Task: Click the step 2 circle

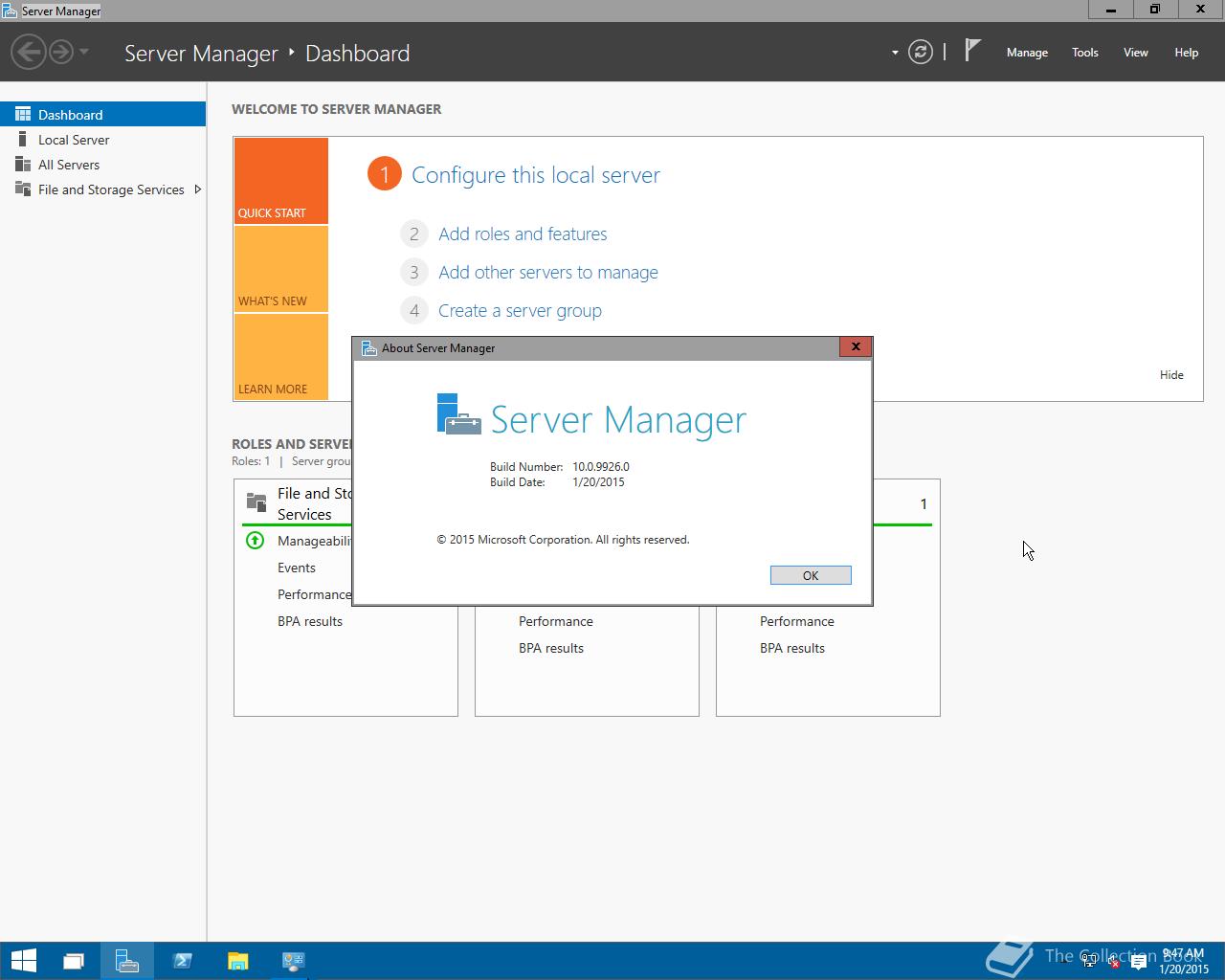Action: (x=413, y=234)
